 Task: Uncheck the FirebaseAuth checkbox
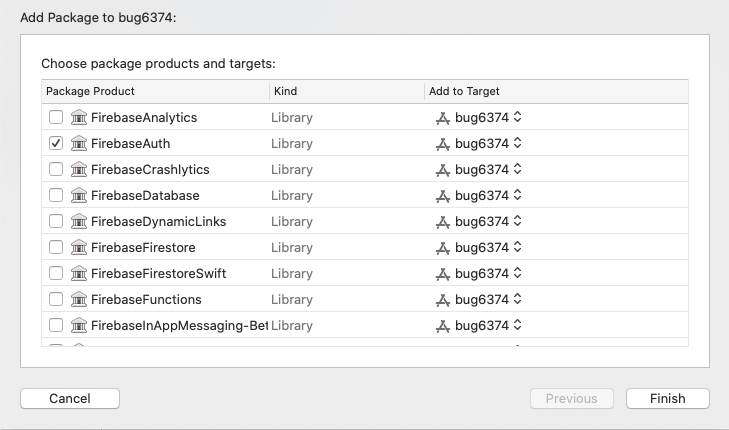click(x=56, y=143)
